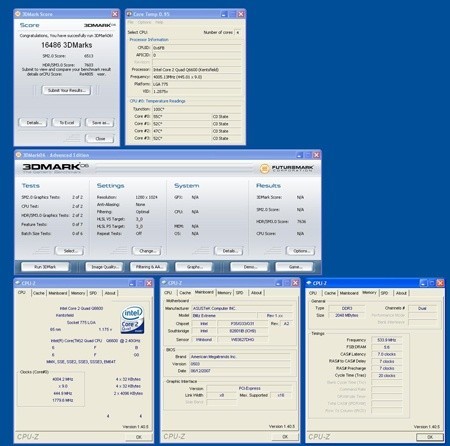450x446 pixels.
Task: Click the Options button under Results
Action: click(300, 251)
